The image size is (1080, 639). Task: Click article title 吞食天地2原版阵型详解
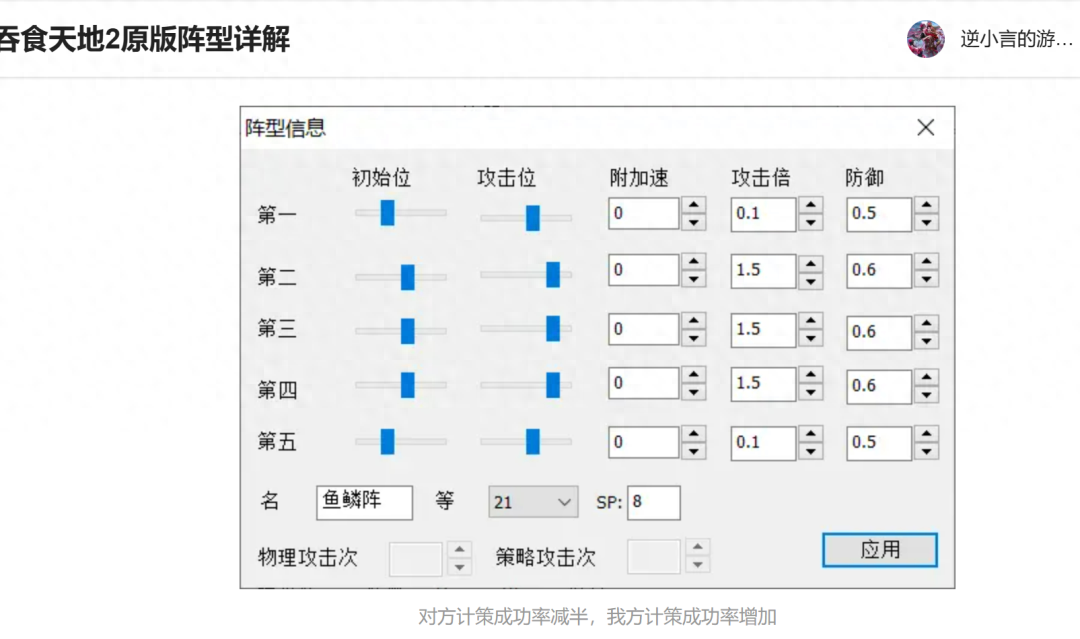pyautogui.click(x=144, y=39)
